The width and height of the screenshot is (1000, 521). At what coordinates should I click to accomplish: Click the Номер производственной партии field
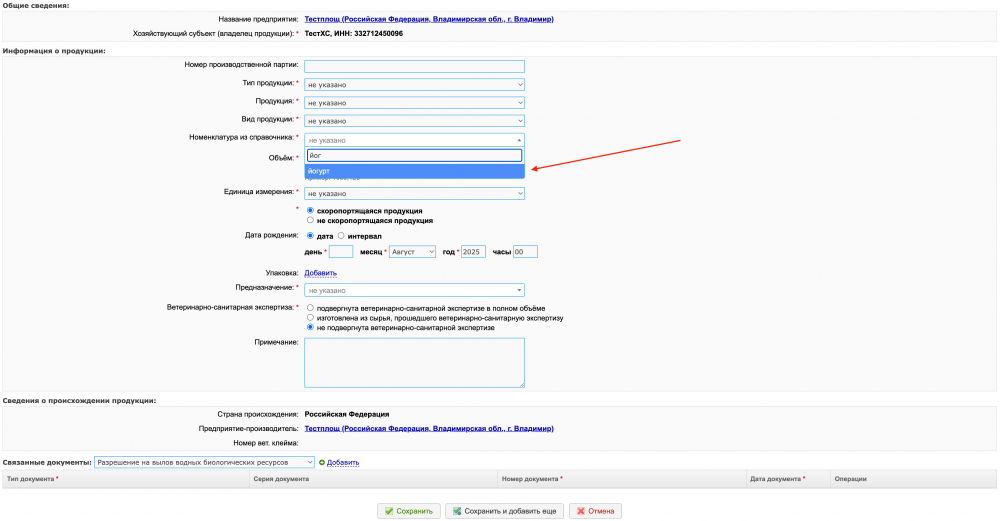point(414,66)
